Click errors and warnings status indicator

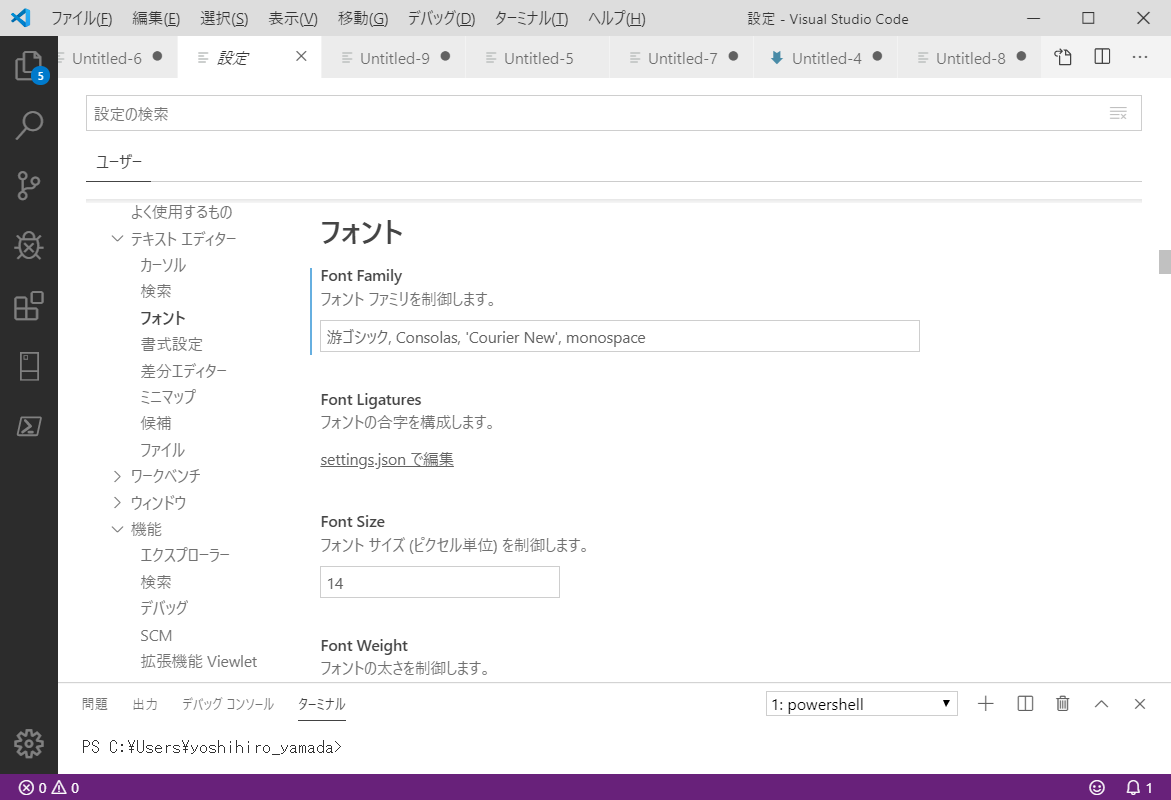pos(49,787)
